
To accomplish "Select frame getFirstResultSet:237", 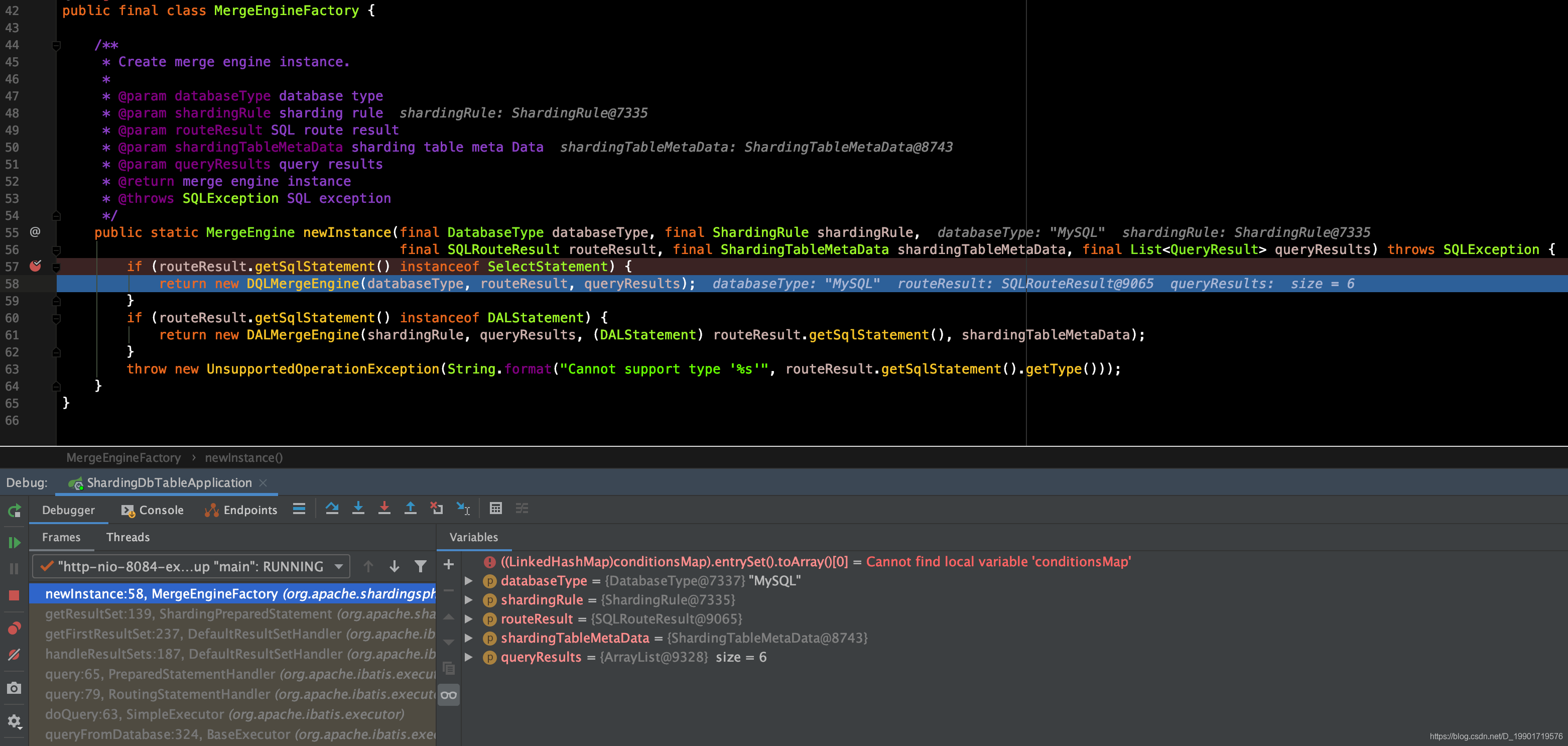I will pyautogui.click(x=232, y=634).
